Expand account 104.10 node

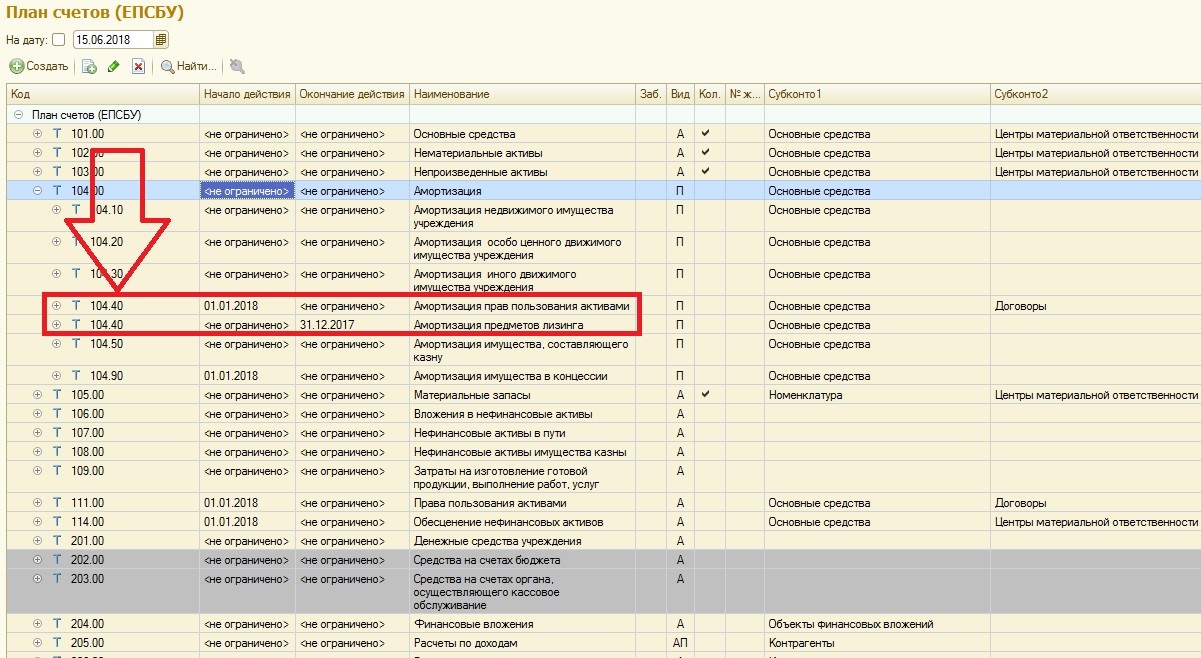(57, 210)
